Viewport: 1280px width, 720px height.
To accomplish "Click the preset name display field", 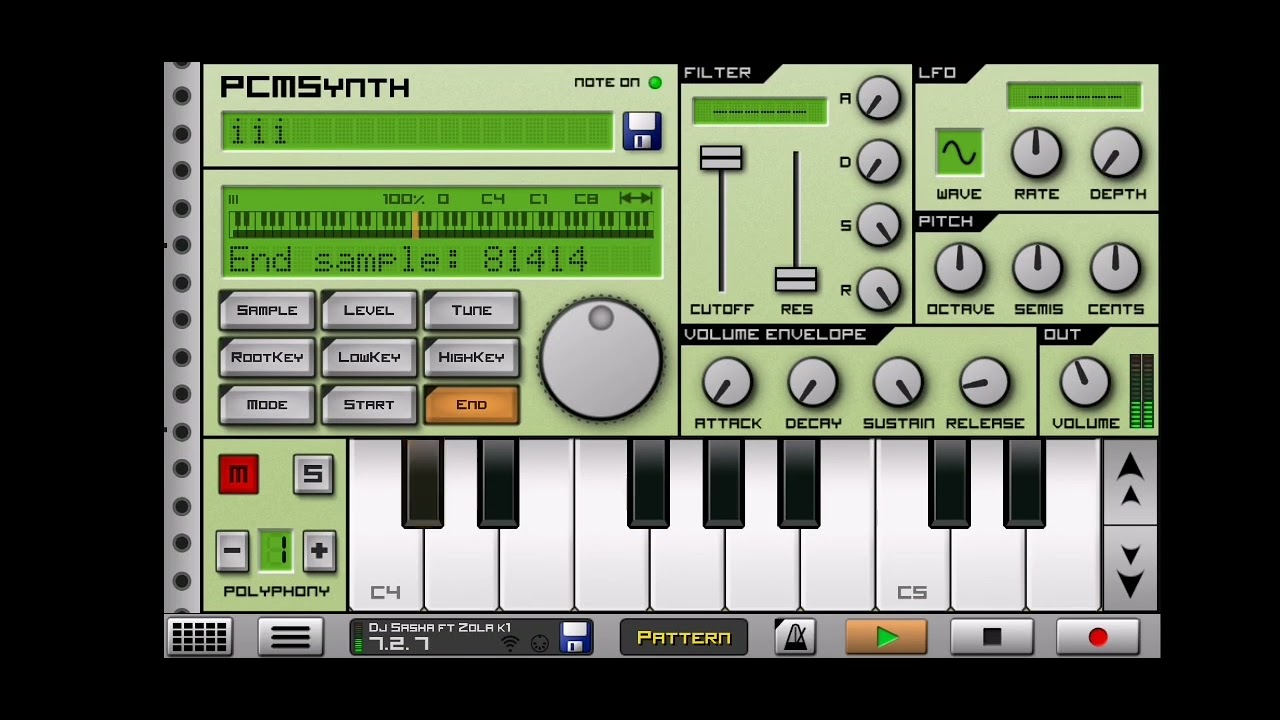I will click(x=417, y=131).
